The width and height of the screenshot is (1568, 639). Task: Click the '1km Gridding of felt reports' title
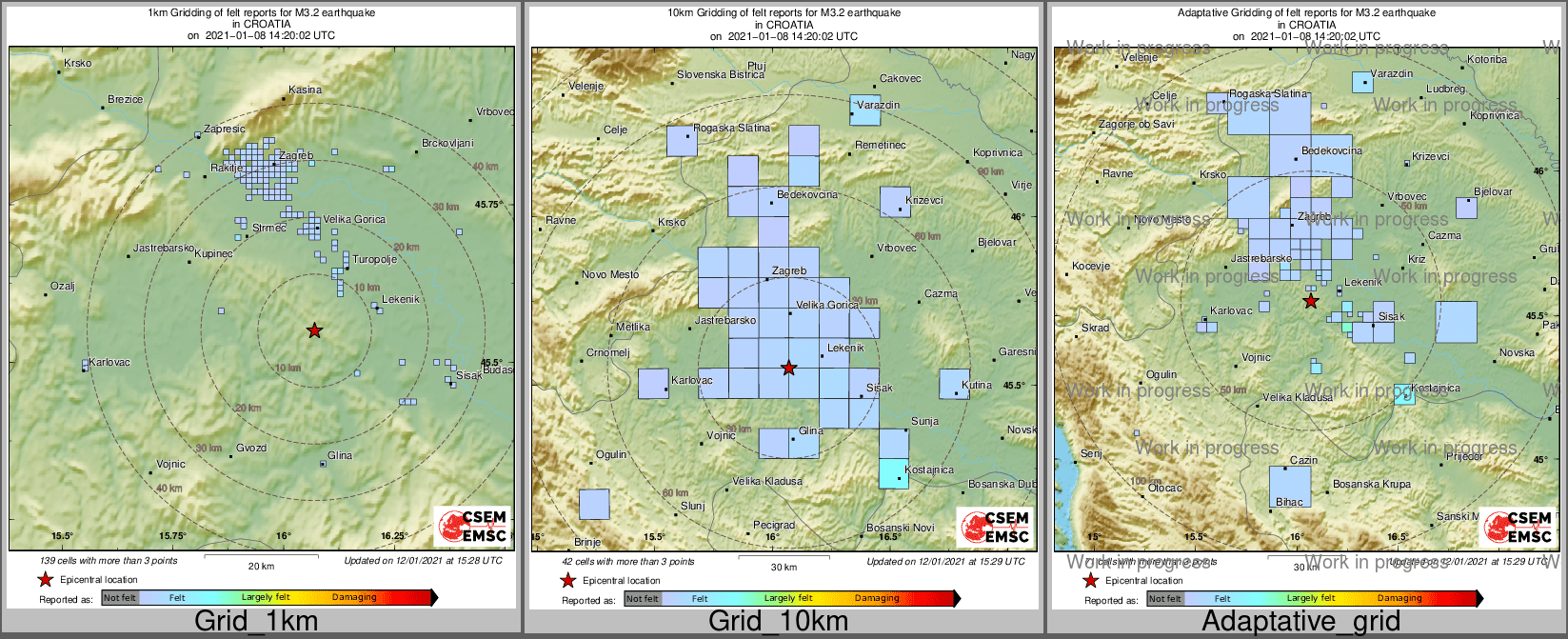(262, 13)
